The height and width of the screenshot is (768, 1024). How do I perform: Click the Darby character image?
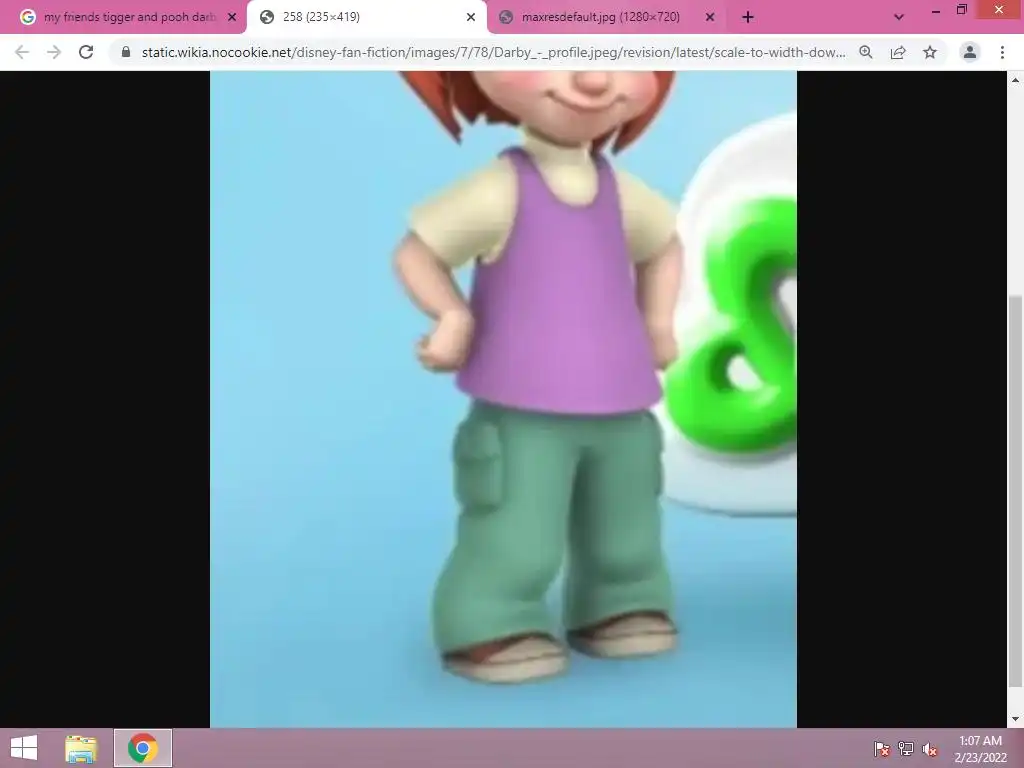tap(503, 399)
